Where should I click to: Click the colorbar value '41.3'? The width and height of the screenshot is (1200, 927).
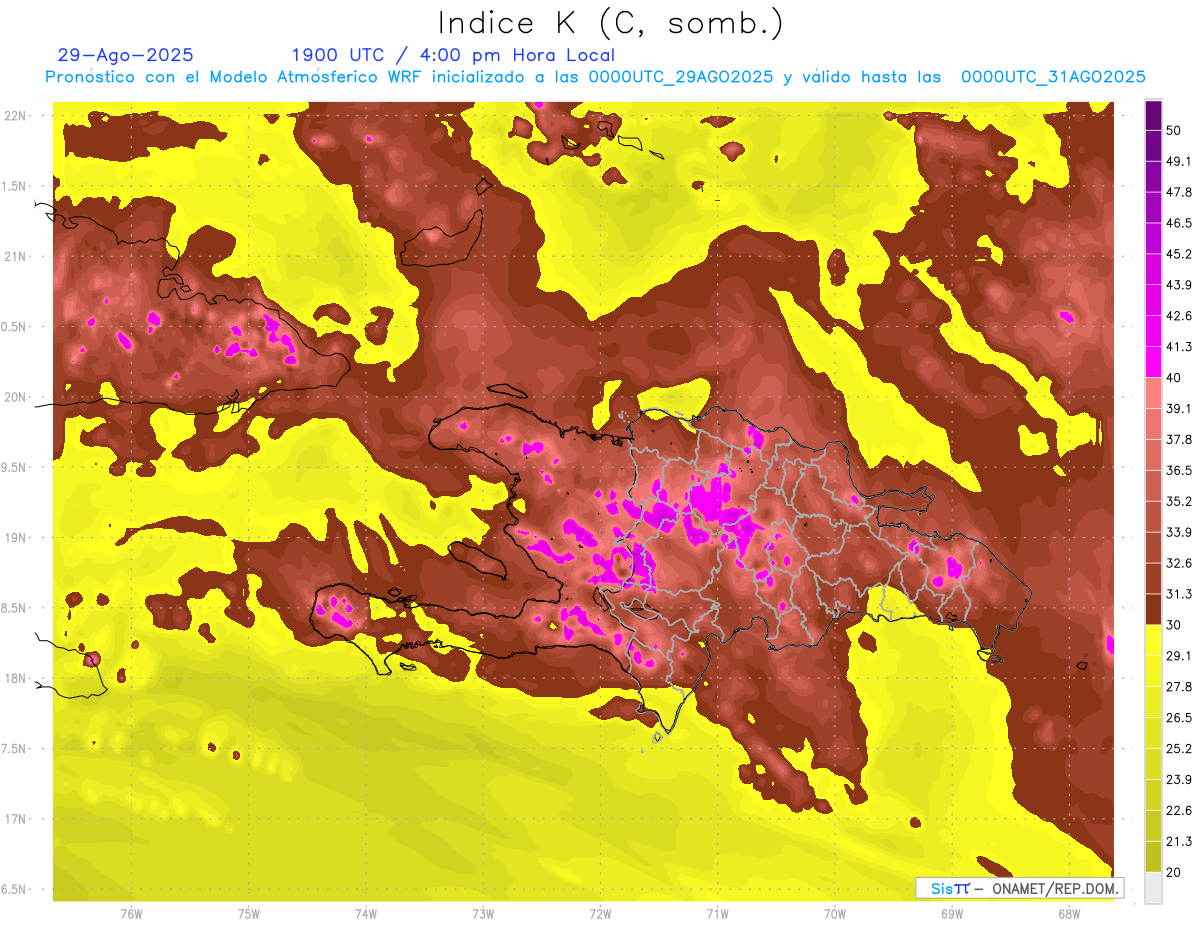tap(1178, 347)
